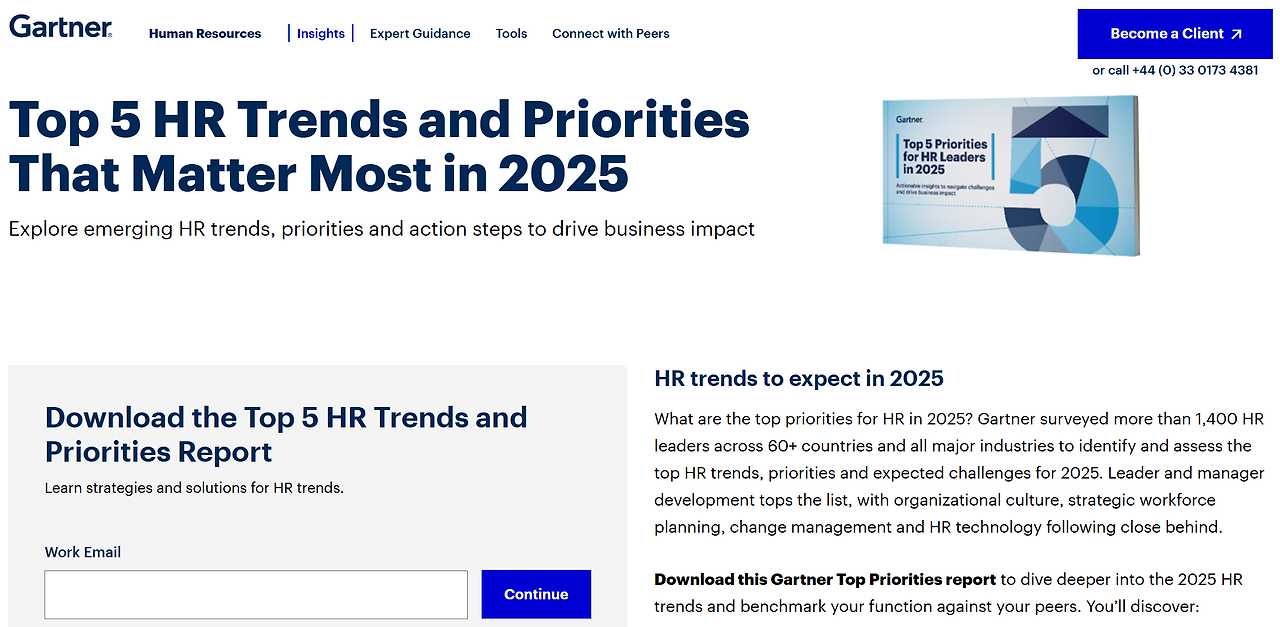
Task: Open the Expert Guidance menu
Action: (420, 34)
